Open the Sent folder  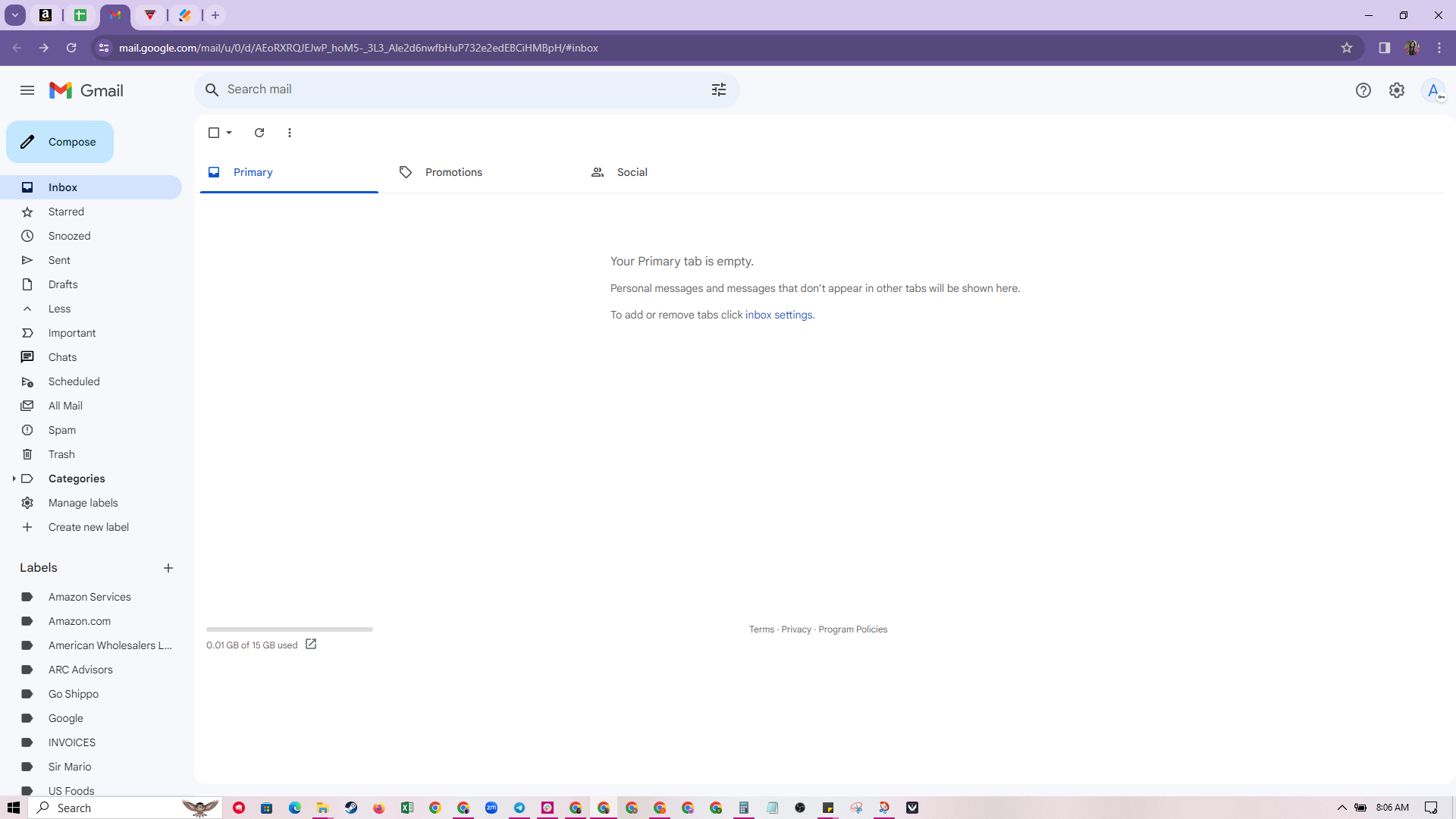pos(91,260)
